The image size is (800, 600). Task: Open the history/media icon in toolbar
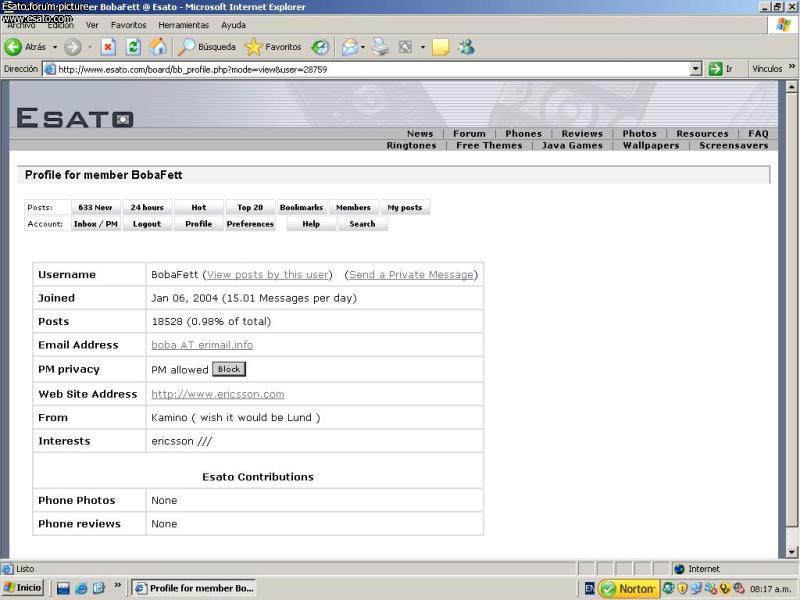pos(320,47)
